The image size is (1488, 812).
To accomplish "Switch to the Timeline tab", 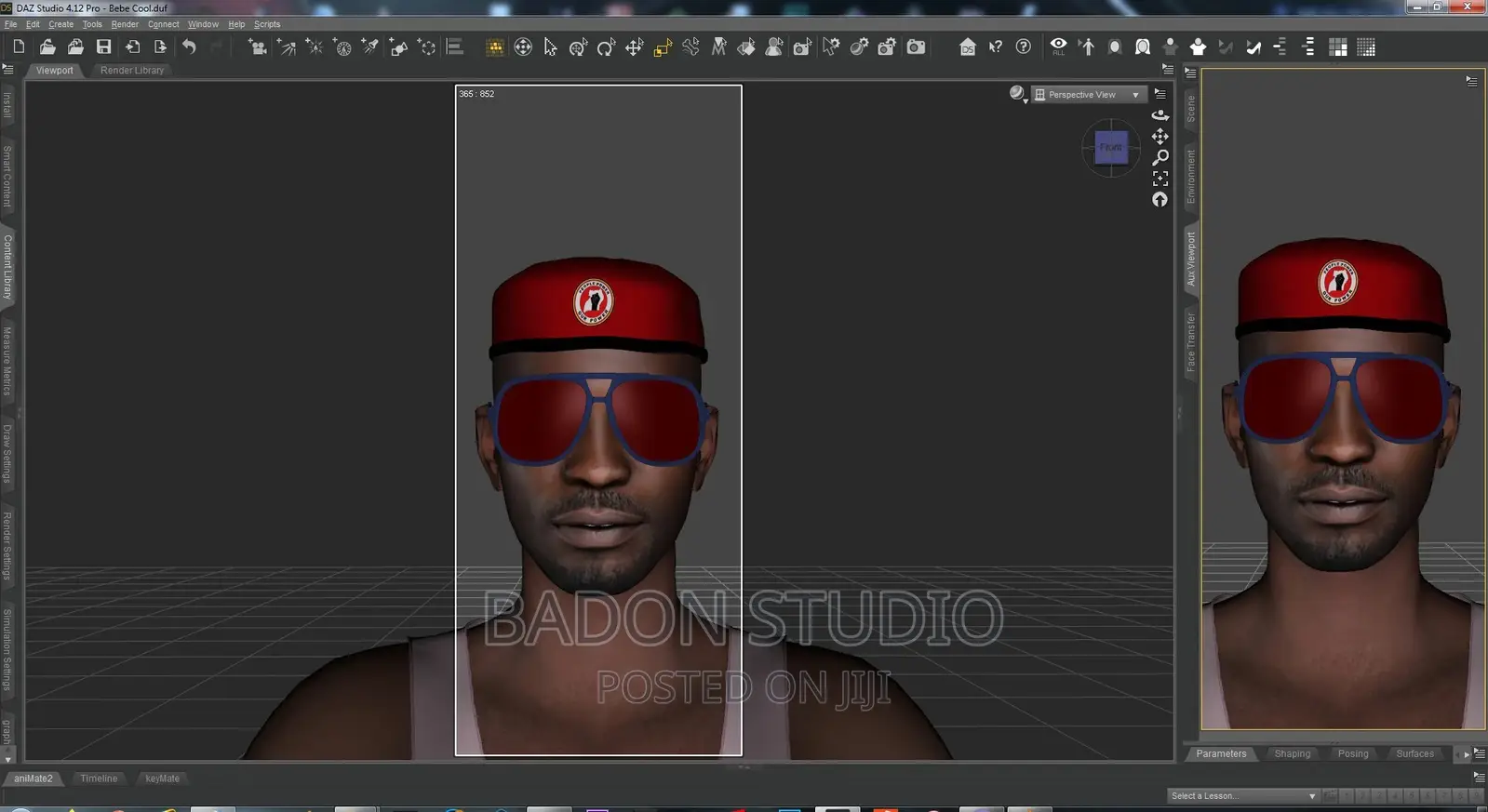I will click(x=99, y=779).
